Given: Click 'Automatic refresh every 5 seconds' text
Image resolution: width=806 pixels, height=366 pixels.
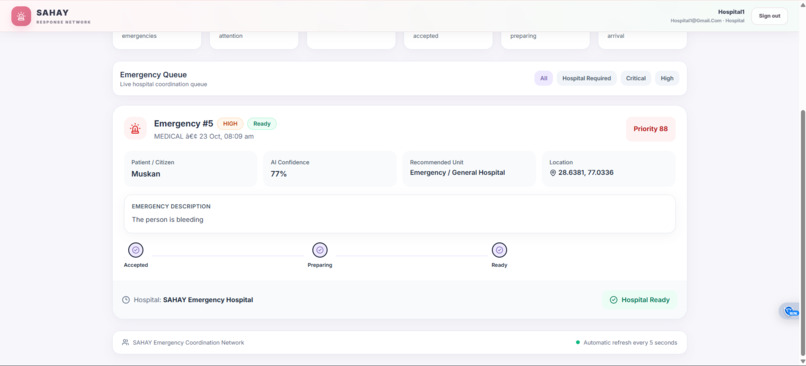Looking at the screenshot, I should click(630, 342).
